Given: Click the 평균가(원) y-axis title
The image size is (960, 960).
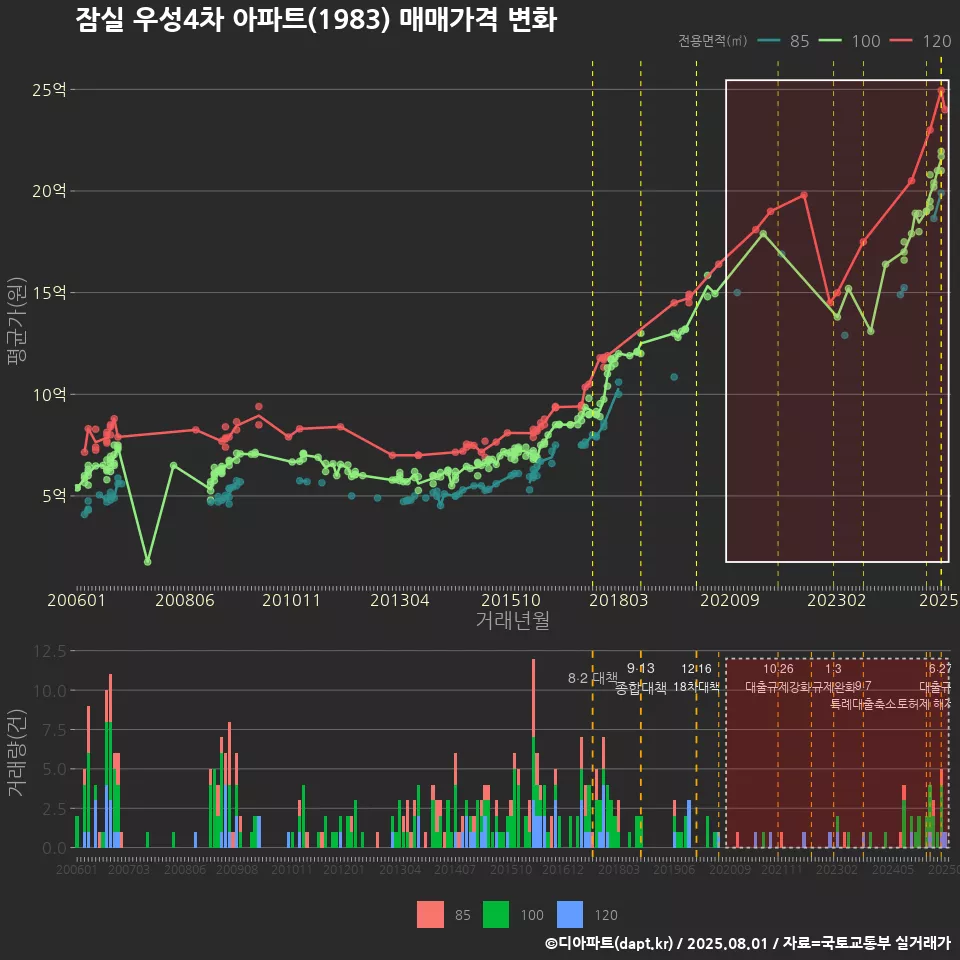Looking at the screenshot, I should coord(17,321).
